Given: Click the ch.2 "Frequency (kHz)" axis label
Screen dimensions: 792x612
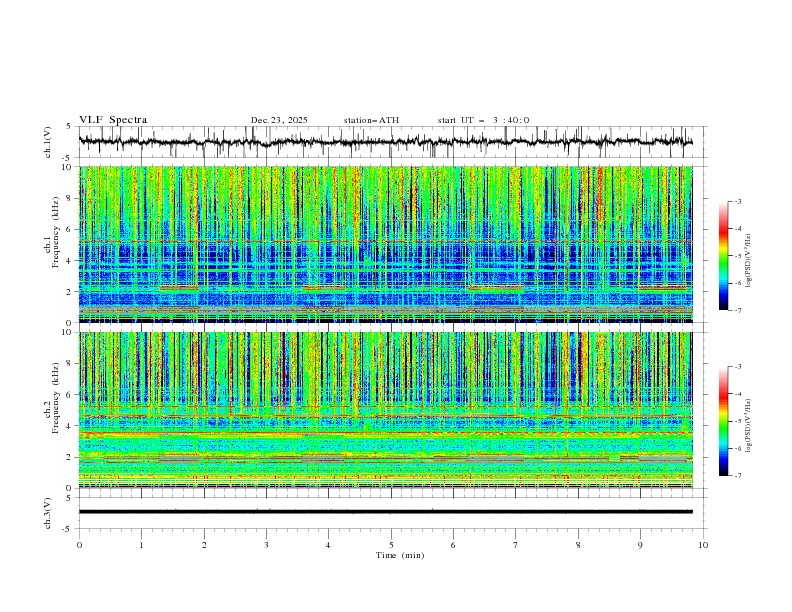Looking at the screenshot, I should [x=55, y=397].
